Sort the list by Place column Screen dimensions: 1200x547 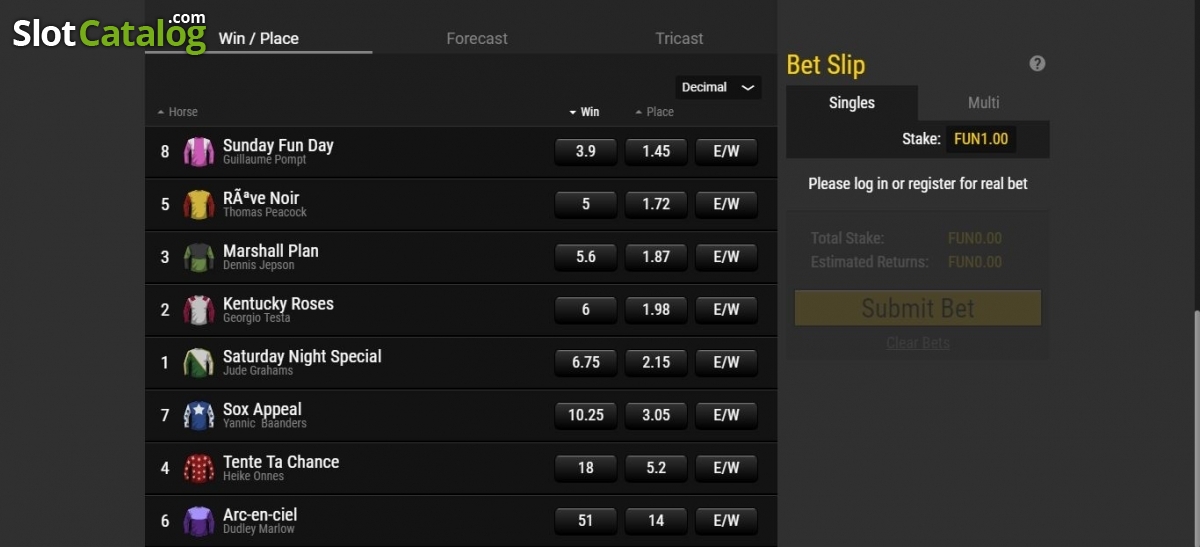[x=655, y=112]
